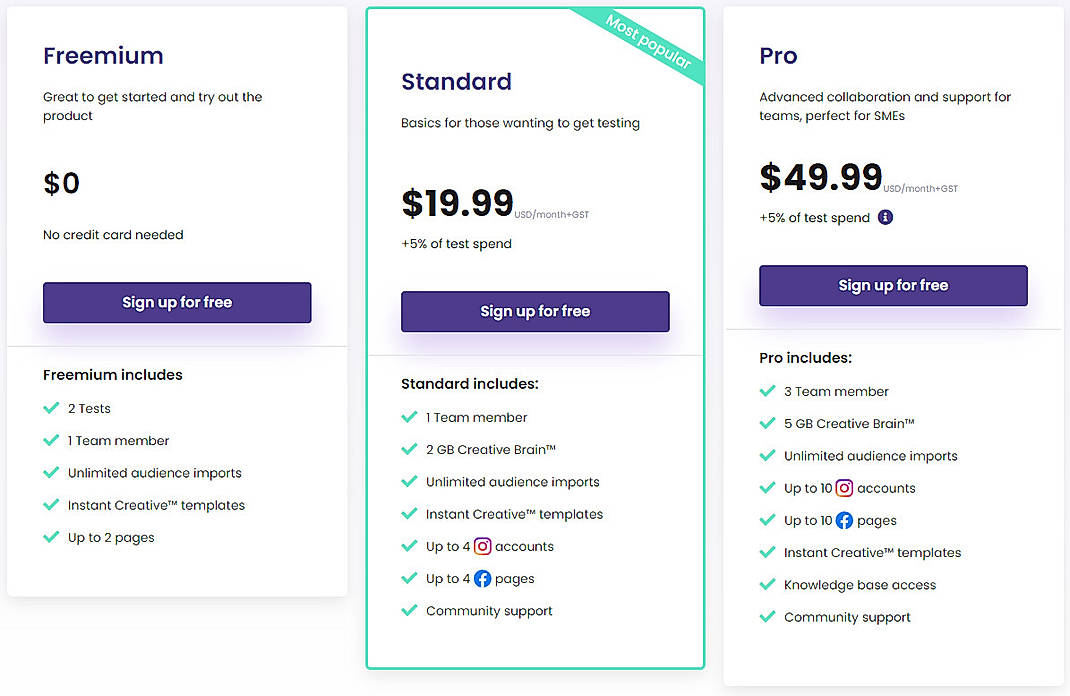The image size is (1070, 696).
Task: Select the Freemium plan heading
Action: coord(103,56)
